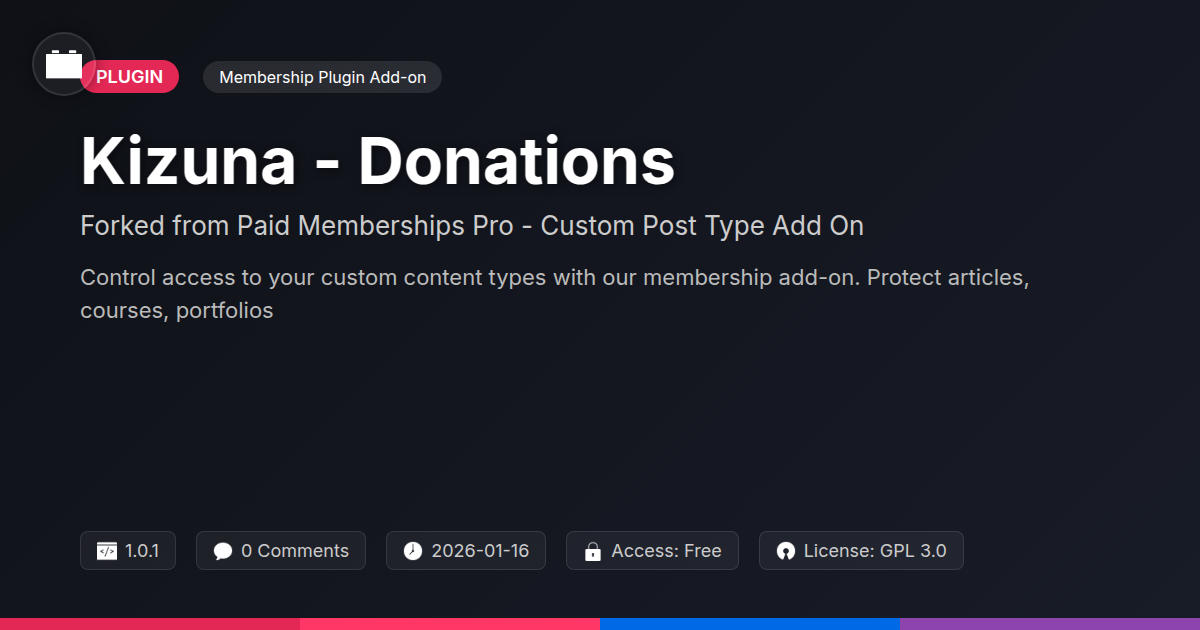Screen dimensions: 1200x630
Task: Click the Access: Free badge
Action: 652,551
